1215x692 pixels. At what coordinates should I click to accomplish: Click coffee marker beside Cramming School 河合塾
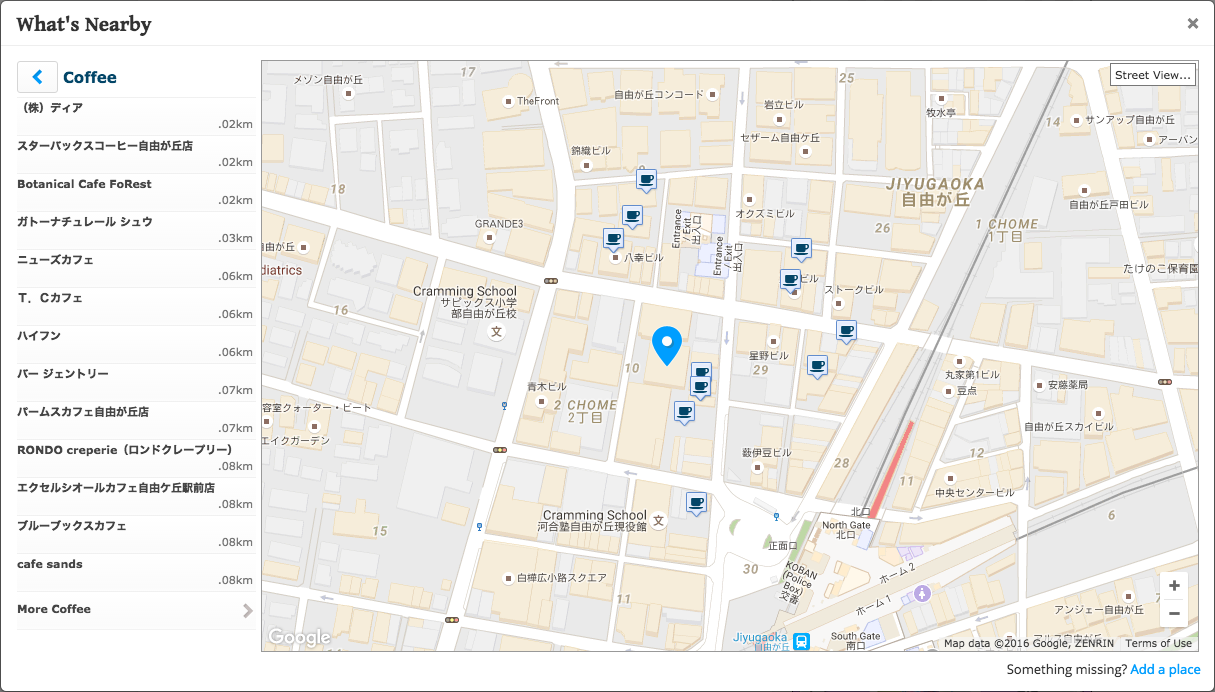point(696,502)
